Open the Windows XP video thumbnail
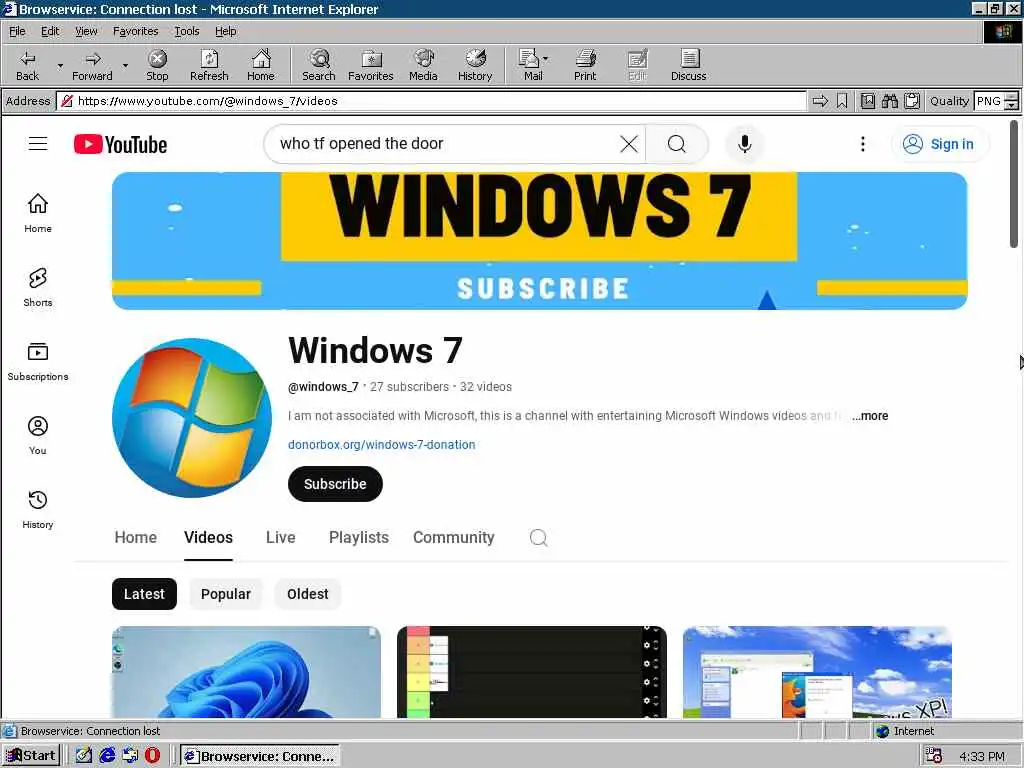This screenshot has height=768, width=1024. click(817, 672)
